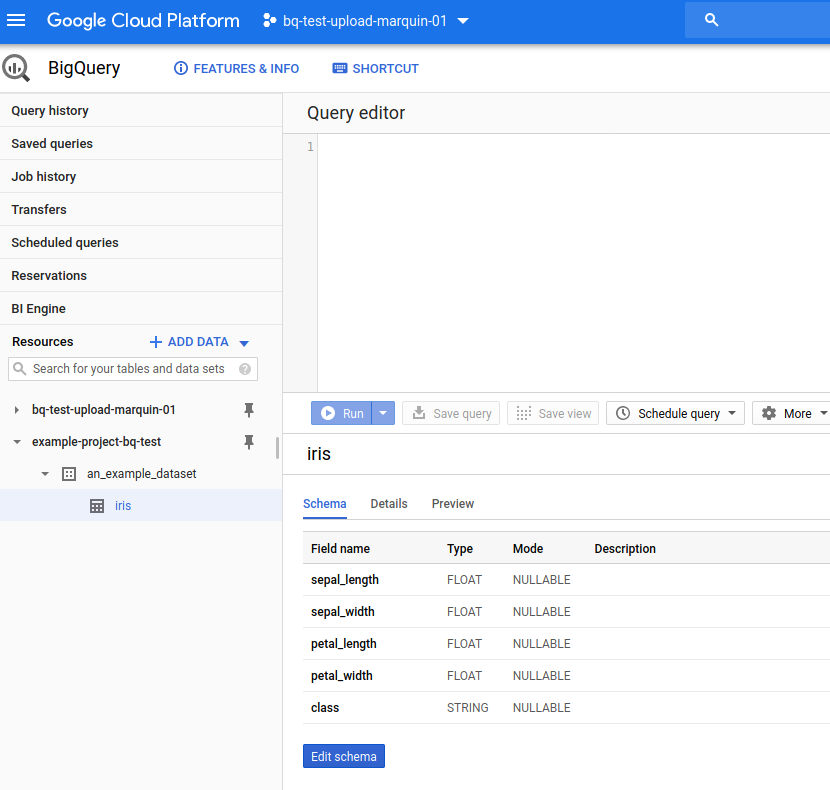Open the hamburger navigation menu
The image size is (830, 790).
[16, 20]
